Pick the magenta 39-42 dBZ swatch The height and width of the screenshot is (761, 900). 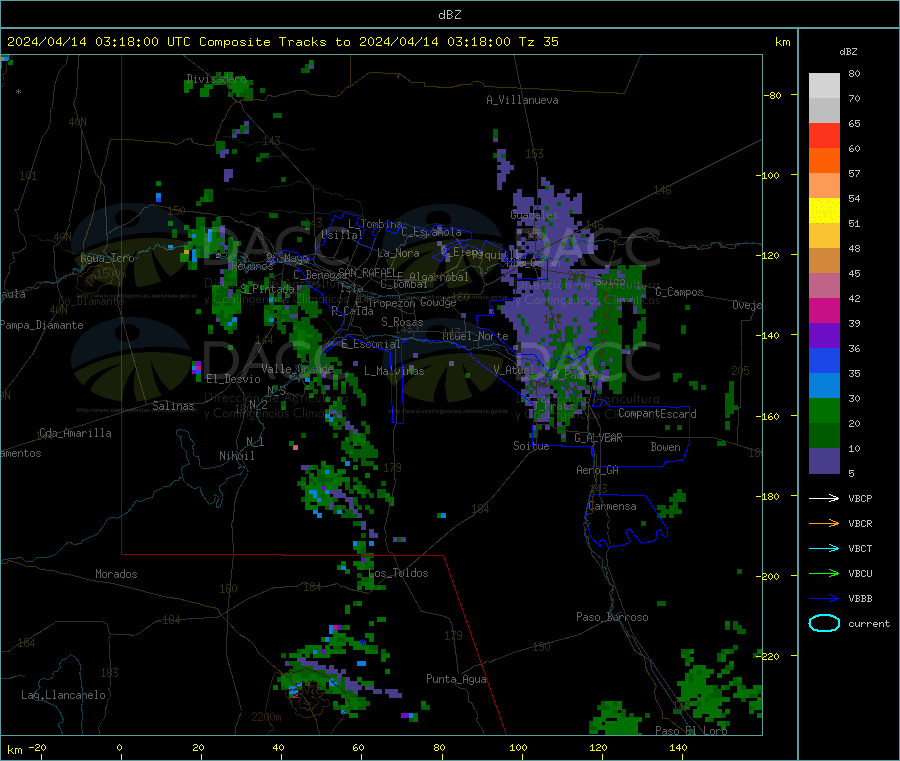pos(824,310)
